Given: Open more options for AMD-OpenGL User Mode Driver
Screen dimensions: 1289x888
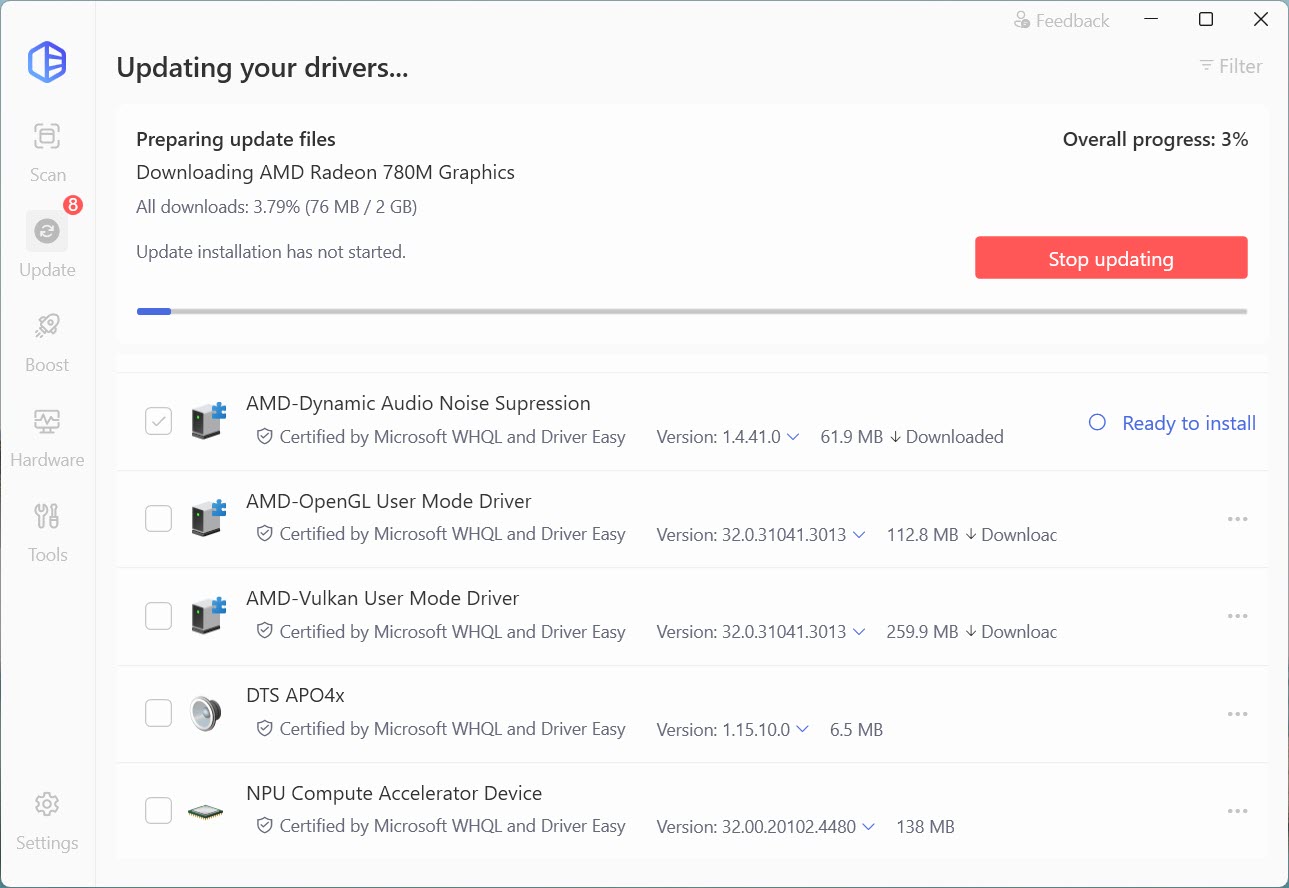Looking at the screenshot, I should coord(1237,519).
